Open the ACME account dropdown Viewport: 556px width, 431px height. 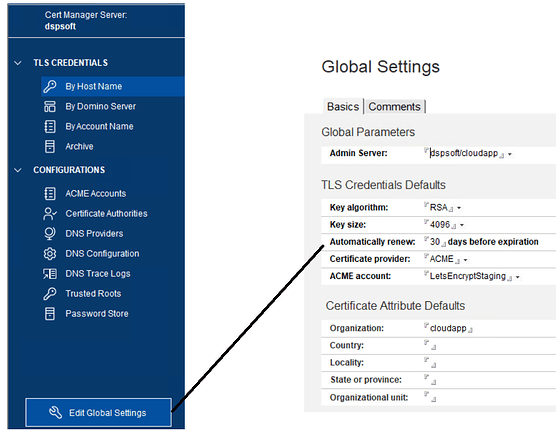pos(517,277)
